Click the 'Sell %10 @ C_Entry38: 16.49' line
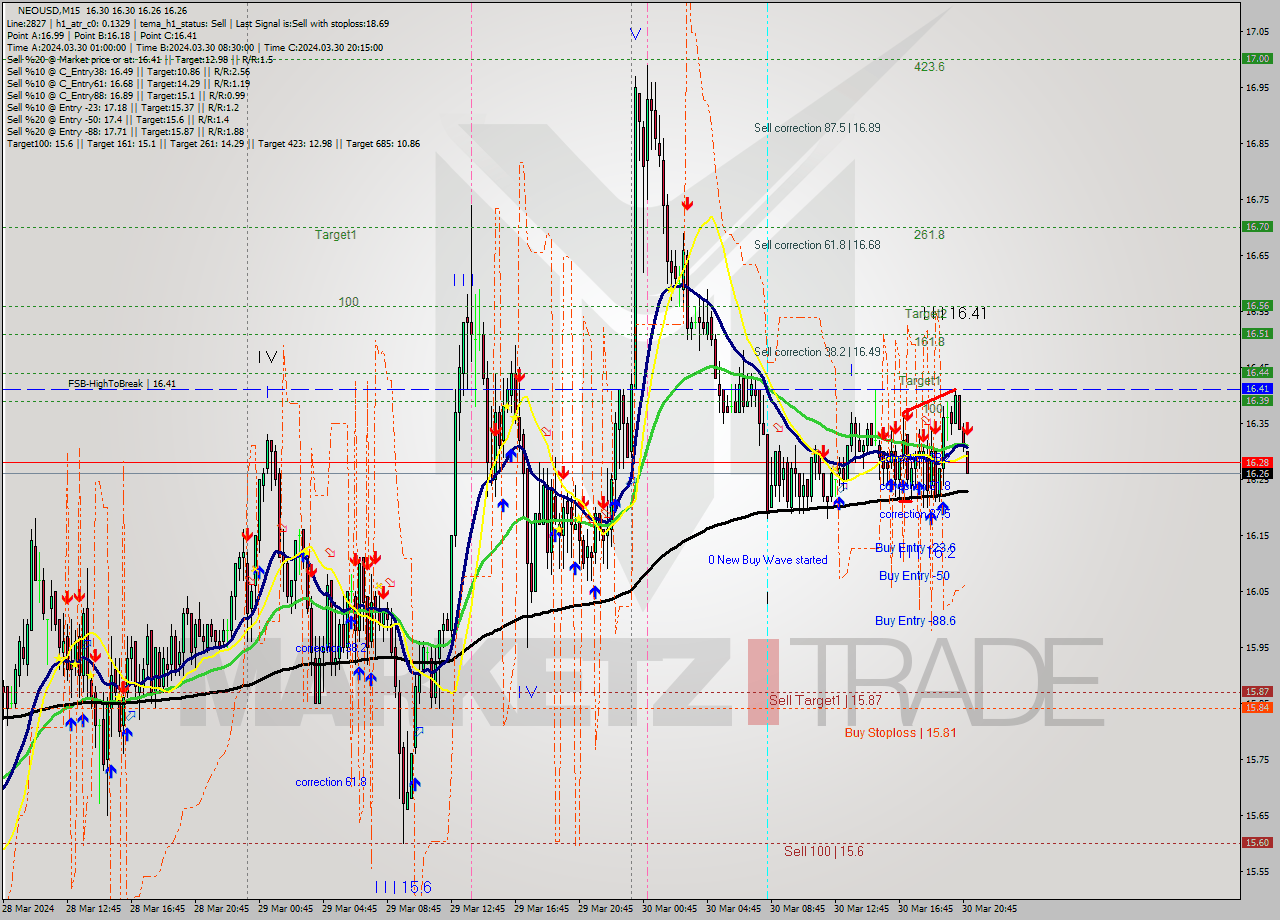The width and height of the screenshot is (1280, 920). coord(128,71)
